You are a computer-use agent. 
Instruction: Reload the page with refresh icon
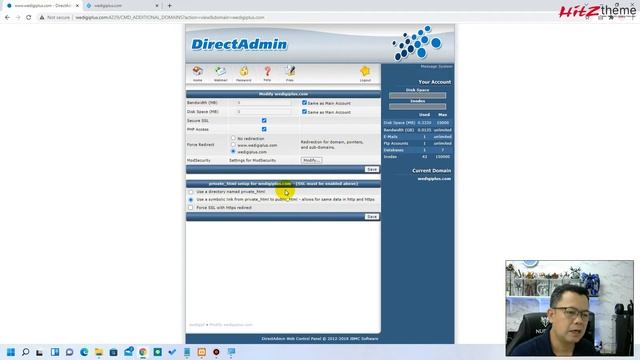[29, 18]
